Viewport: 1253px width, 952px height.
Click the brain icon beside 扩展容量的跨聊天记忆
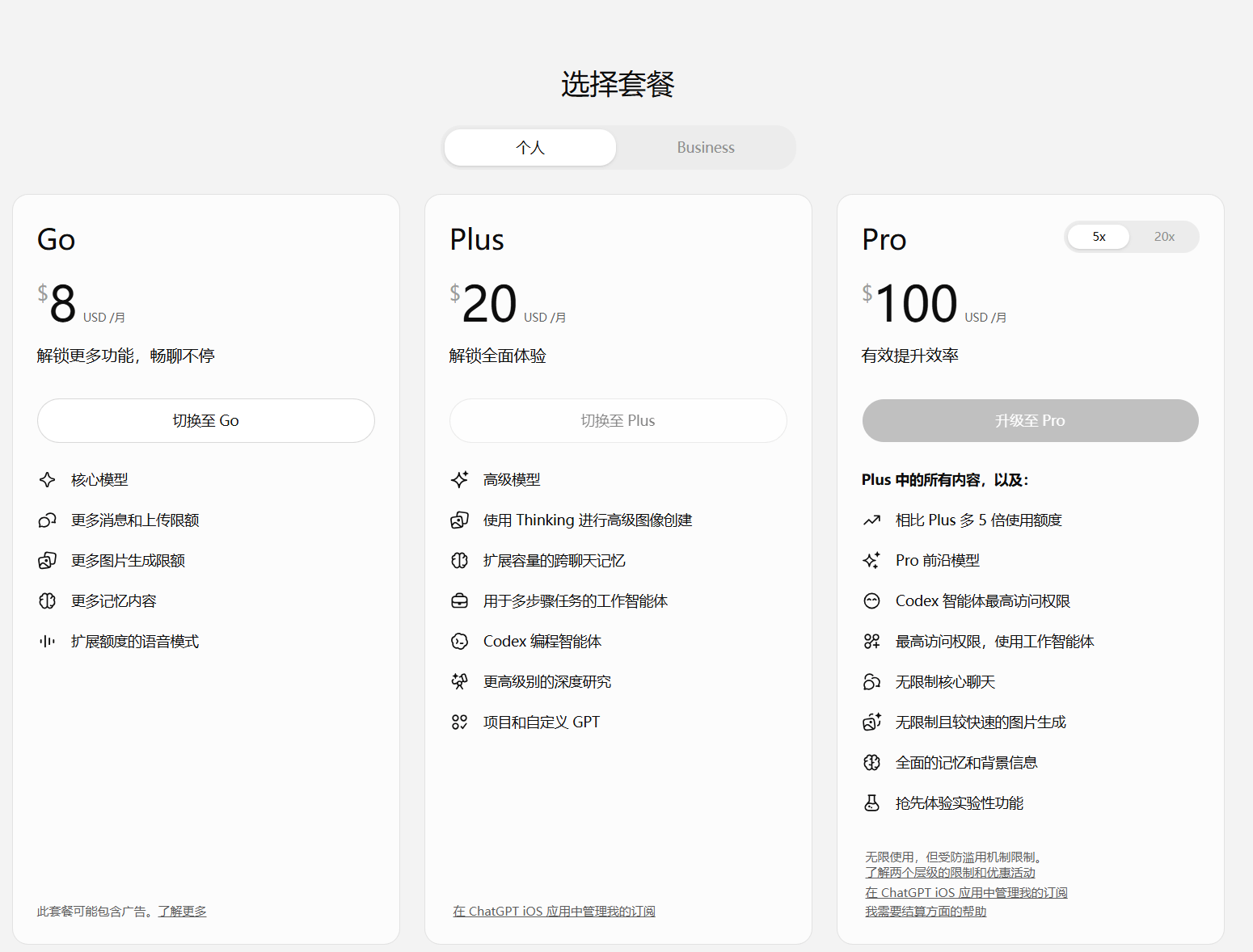click(x=460, y=561)
